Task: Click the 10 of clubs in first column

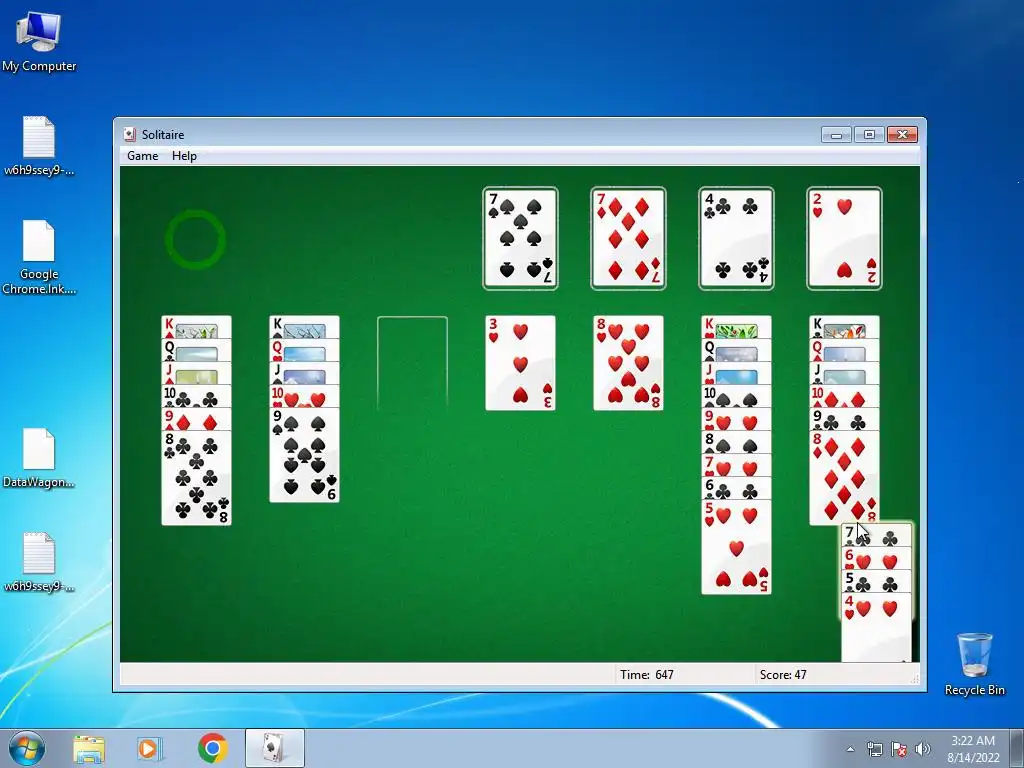Action: pos(197,396)
